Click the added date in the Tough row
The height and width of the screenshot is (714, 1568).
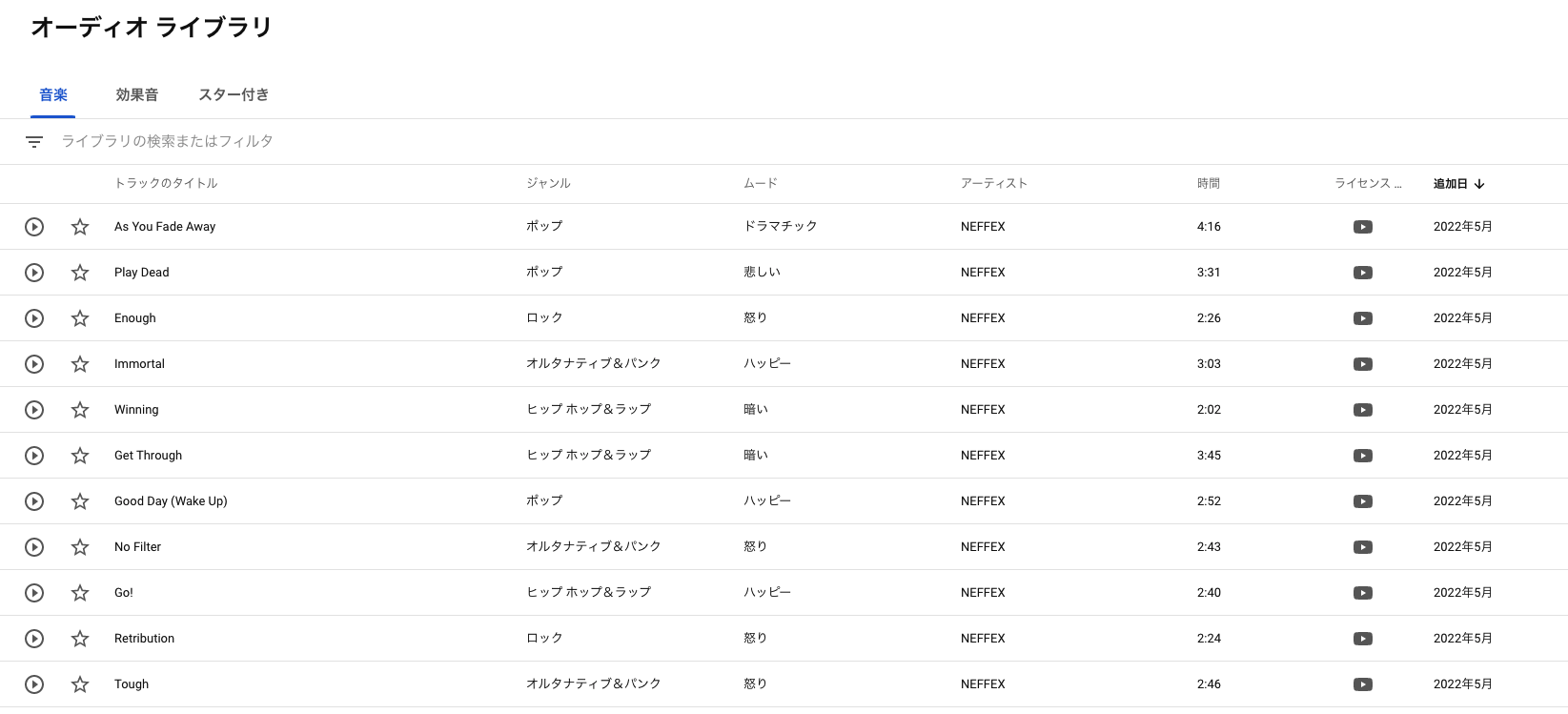1462,684
